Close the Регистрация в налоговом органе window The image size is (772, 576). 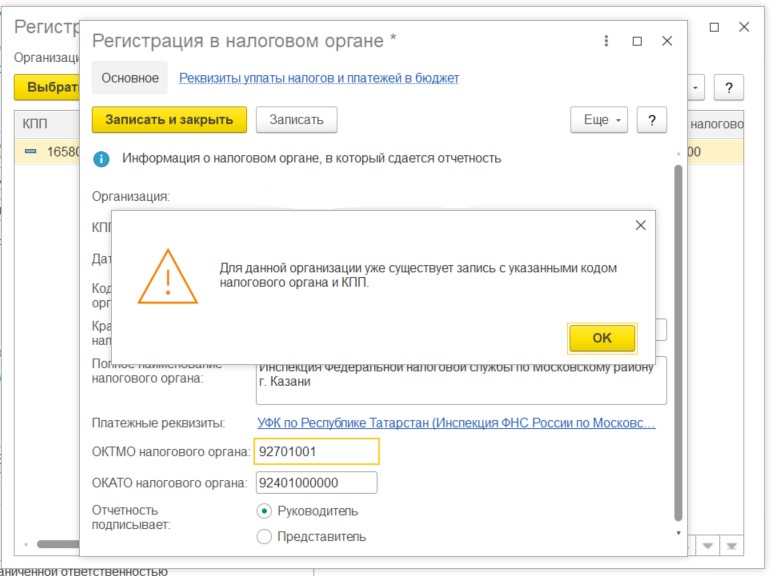coord(667,41)
